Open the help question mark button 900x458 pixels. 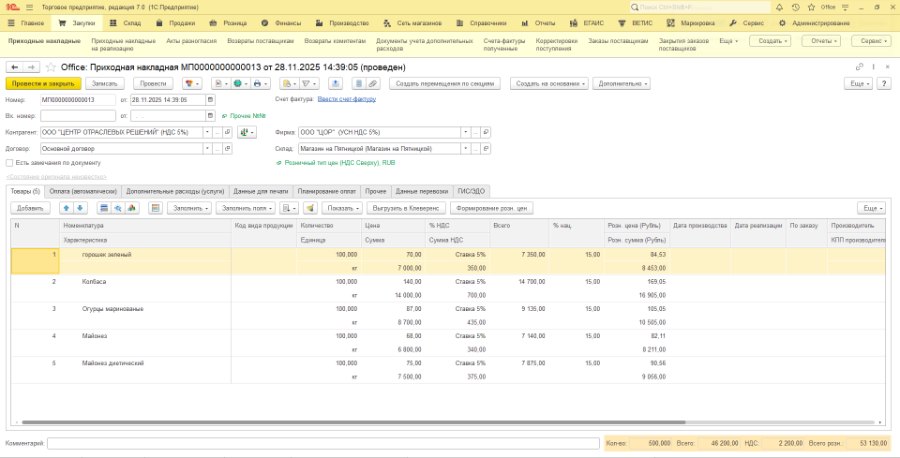point(885,84)
